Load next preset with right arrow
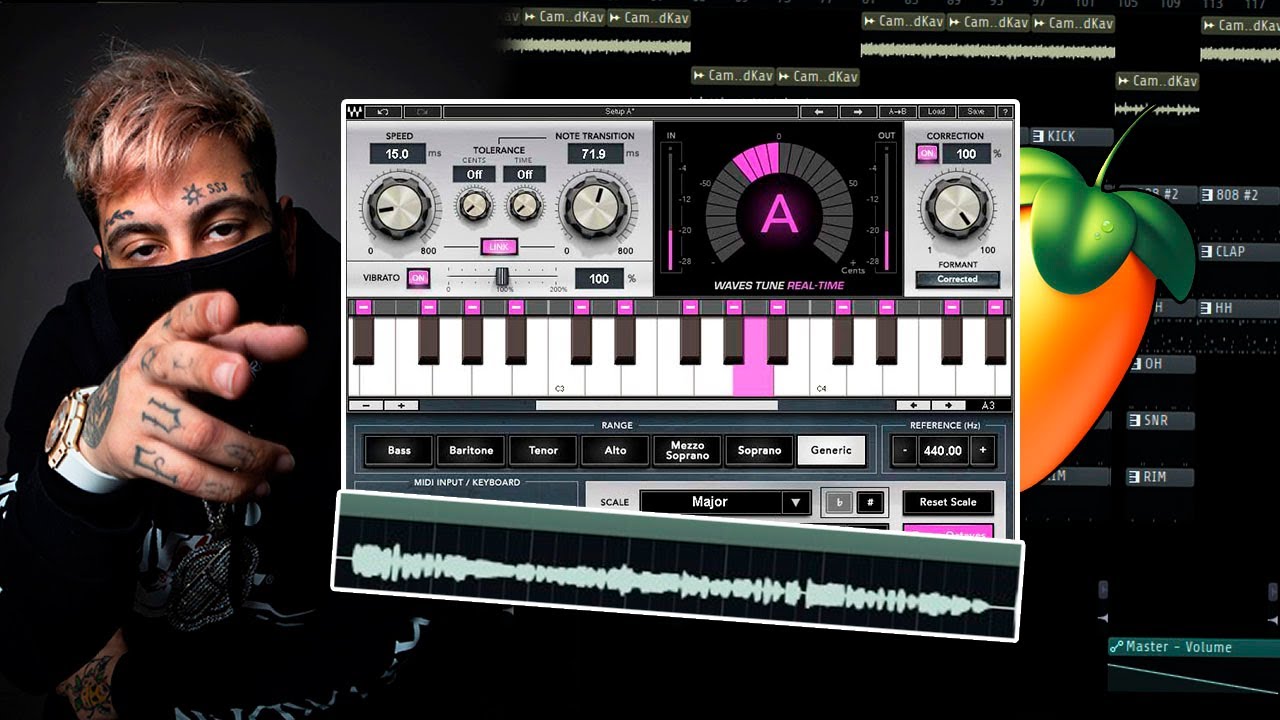 pos(858,112)
